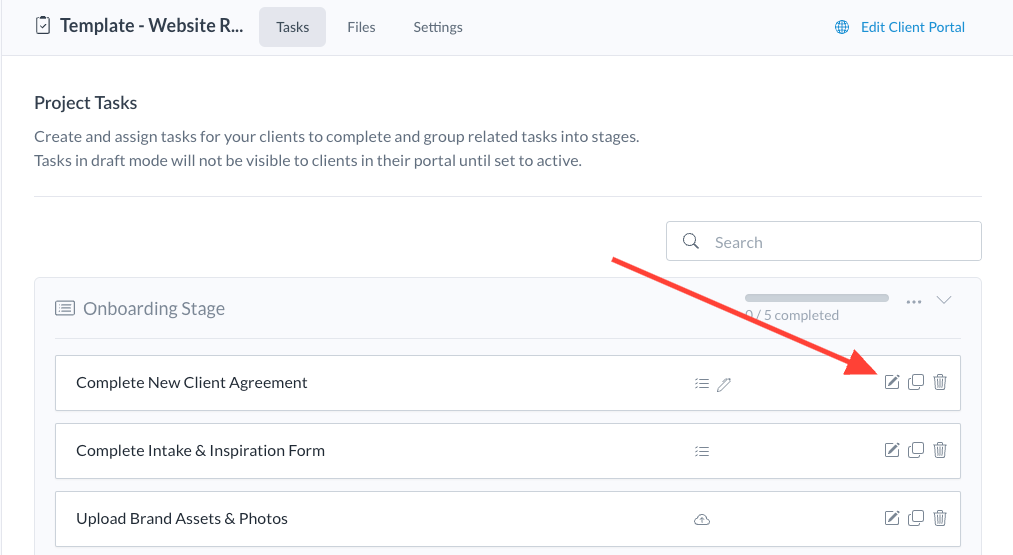Duplicate the Complete Intake & Inspiration Form task
Image resolution: width=1013 pixels, height=555 pixels.
(916, 450)
